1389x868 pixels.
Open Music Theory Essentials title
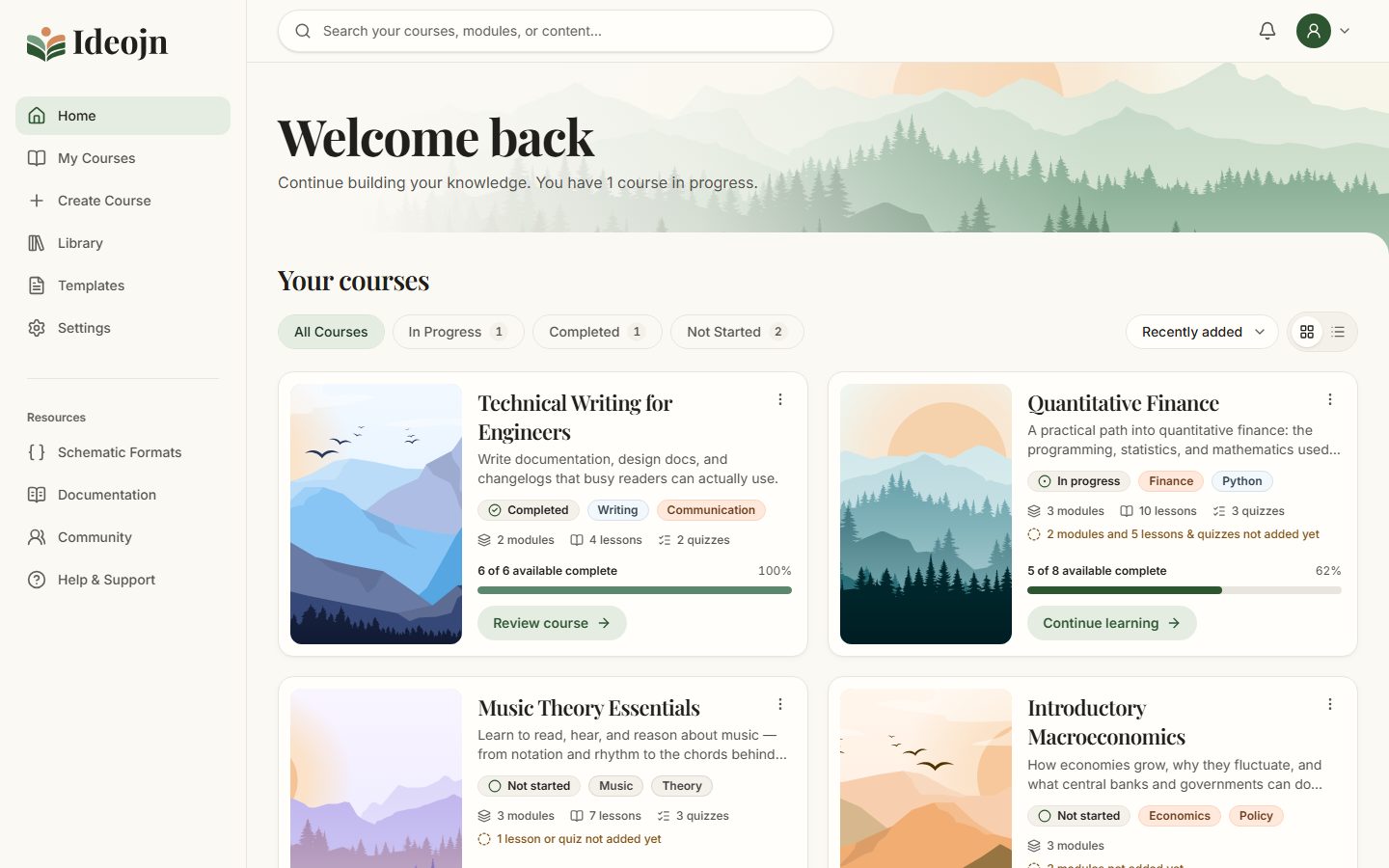coord(589,708)
